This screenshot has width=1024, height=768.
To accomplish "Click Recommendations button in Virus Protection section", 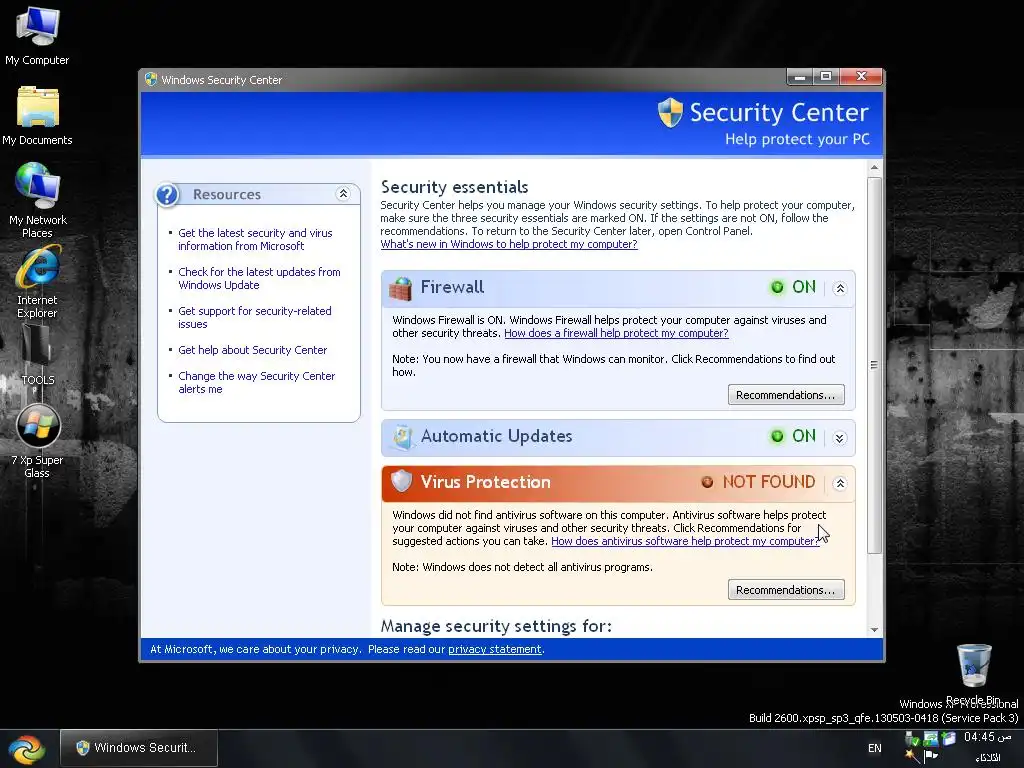I will click(786, 590).
